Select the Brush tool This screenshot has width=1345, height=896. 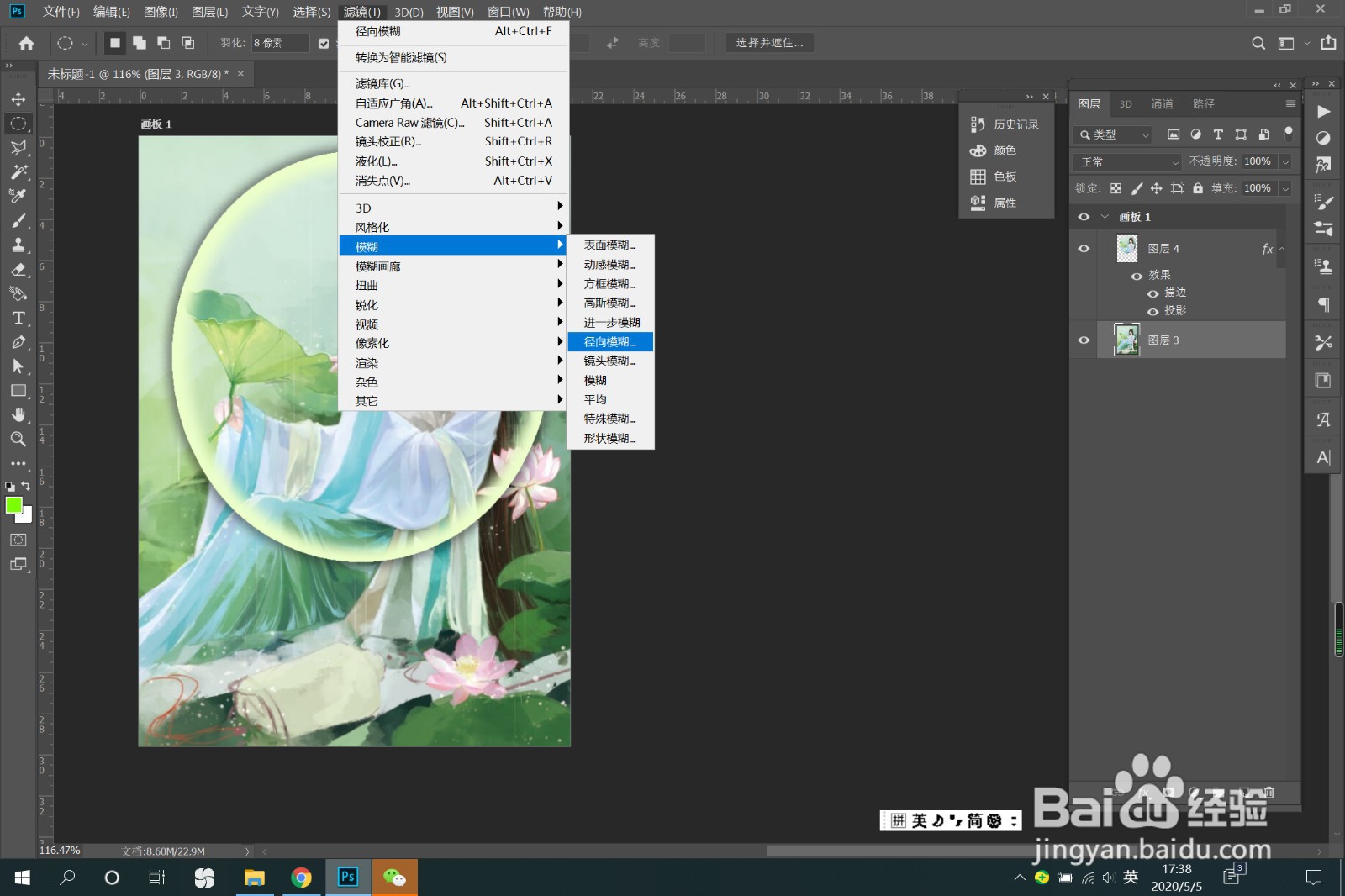18,221
